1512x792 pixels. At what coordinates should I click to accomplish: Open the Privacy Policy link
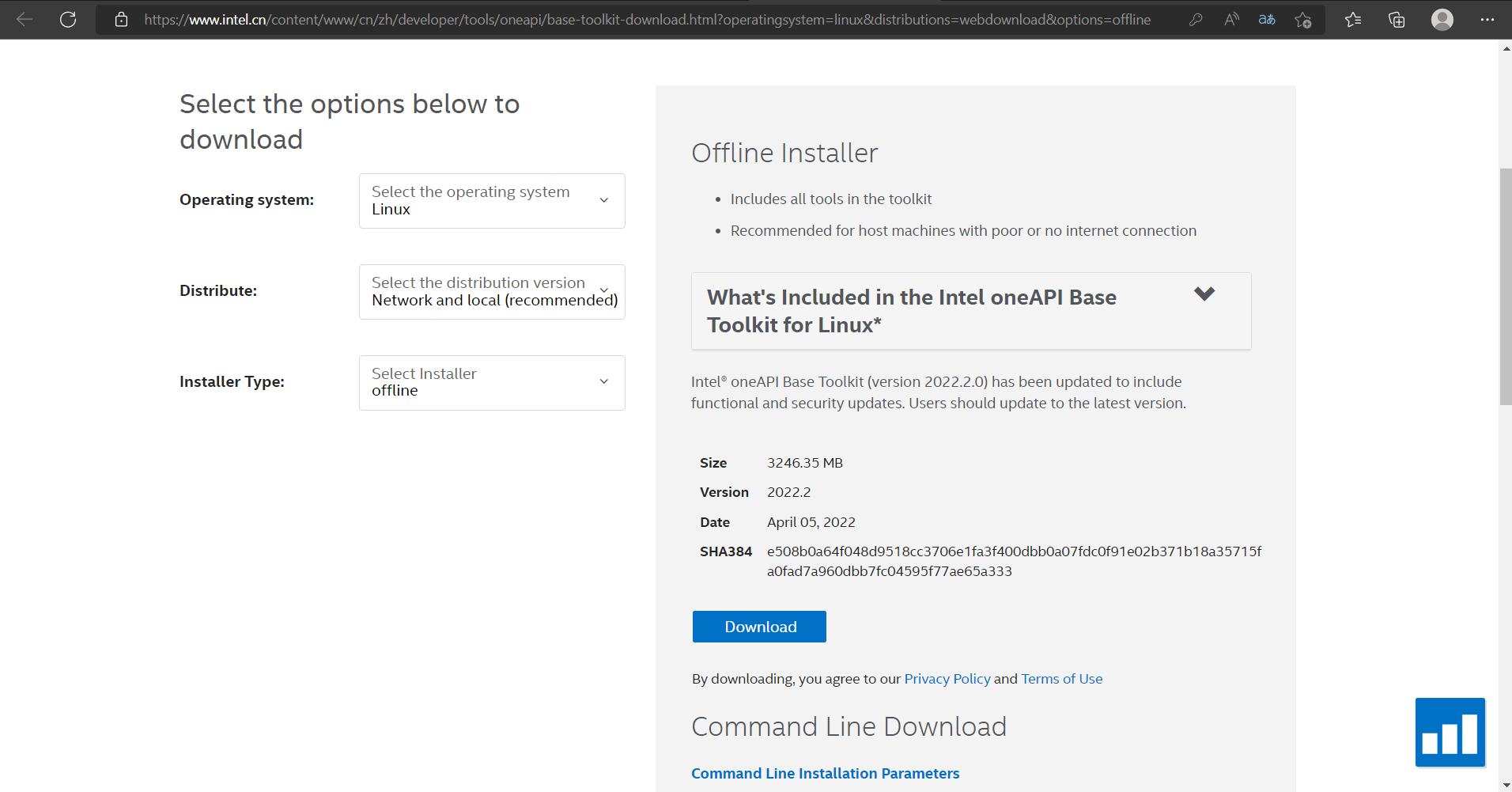point(947,679)
